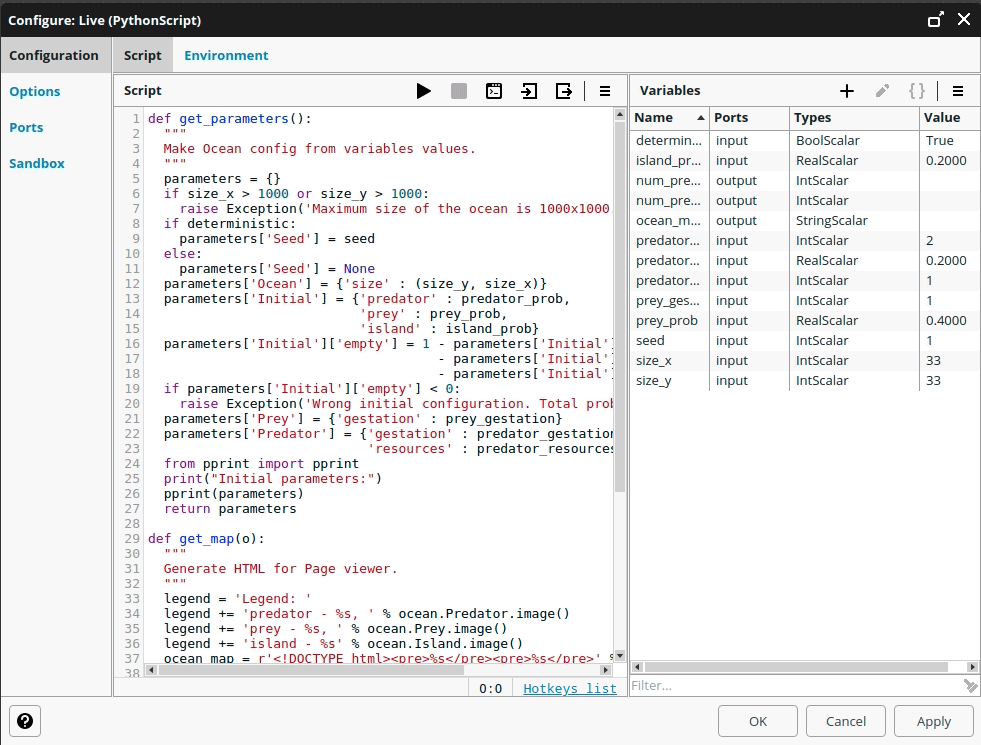This screenshot has width=981, height=745.
Task: Click the OK button
Action: 758,721
